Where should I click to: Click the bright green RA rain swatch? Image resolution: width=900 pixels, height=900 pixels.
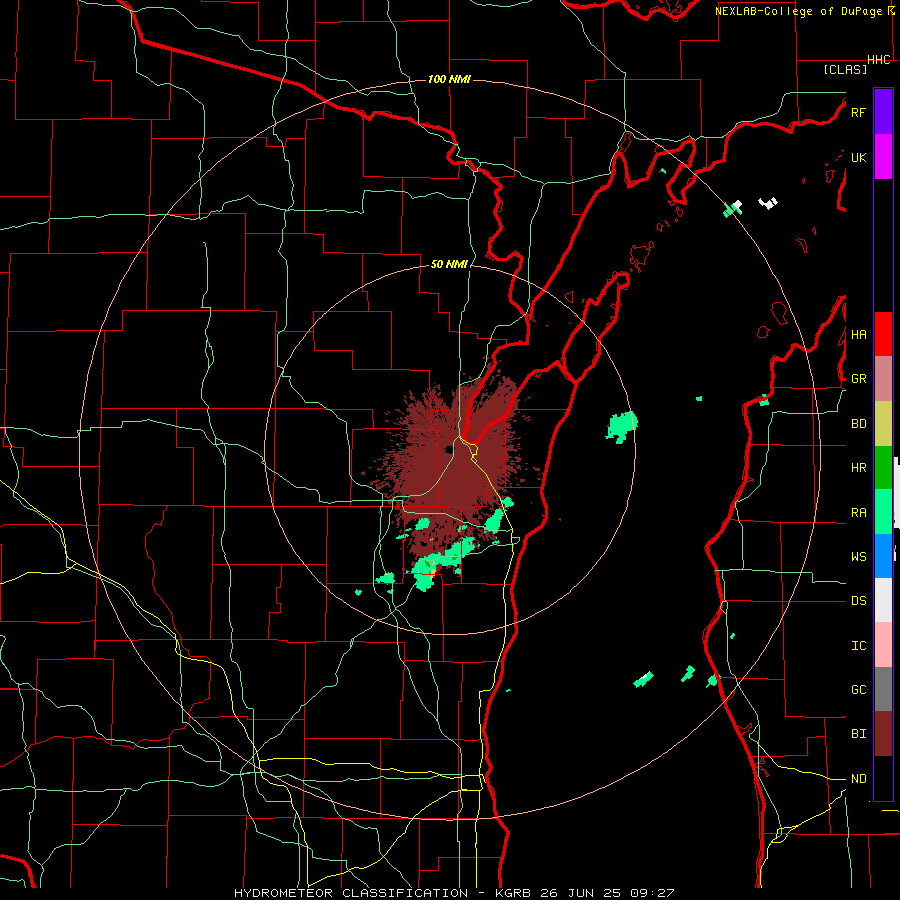(883, 512)
